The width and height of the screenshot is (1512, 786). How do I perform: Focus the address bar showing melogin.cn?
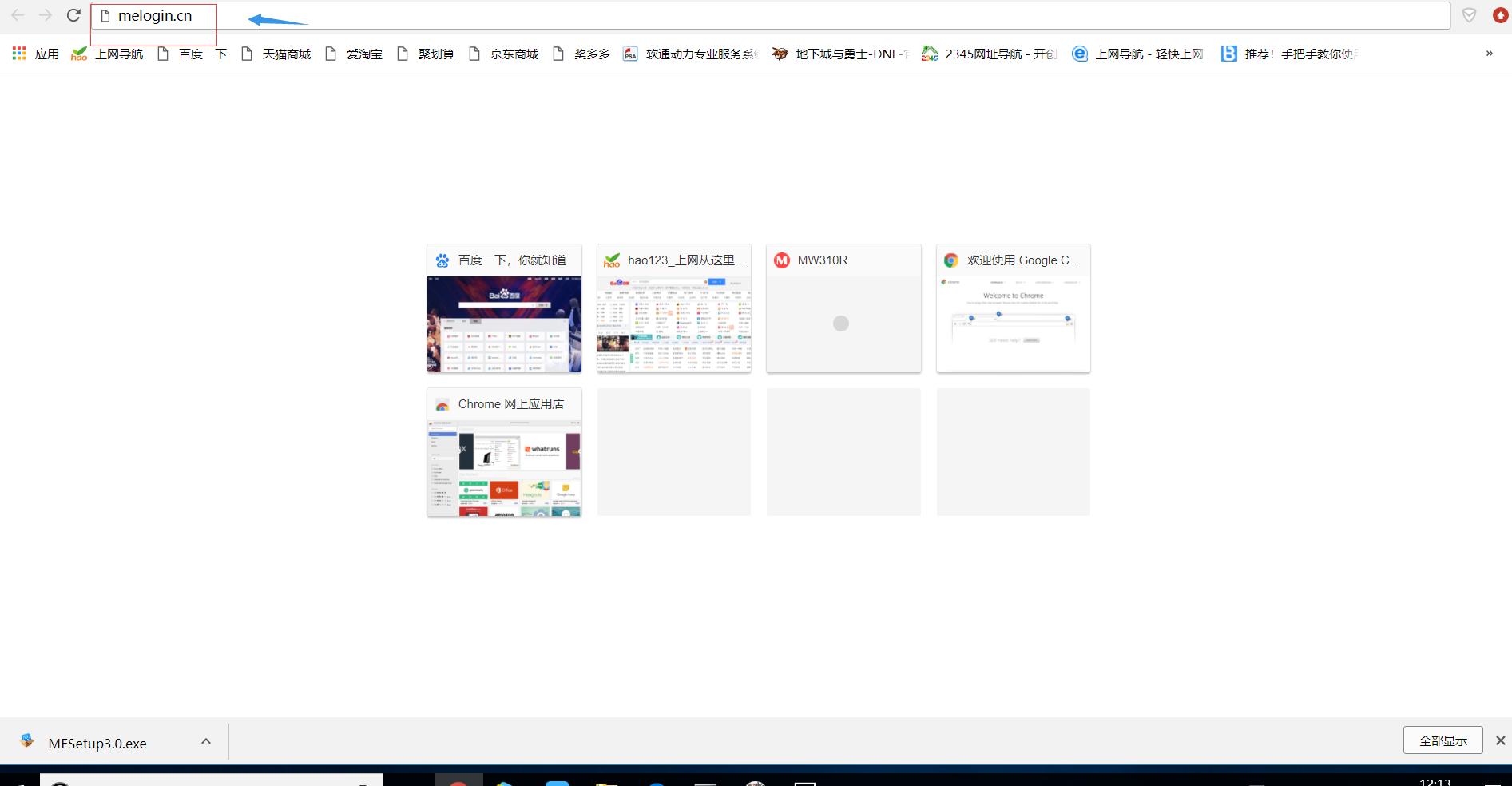tap(770, 16)
